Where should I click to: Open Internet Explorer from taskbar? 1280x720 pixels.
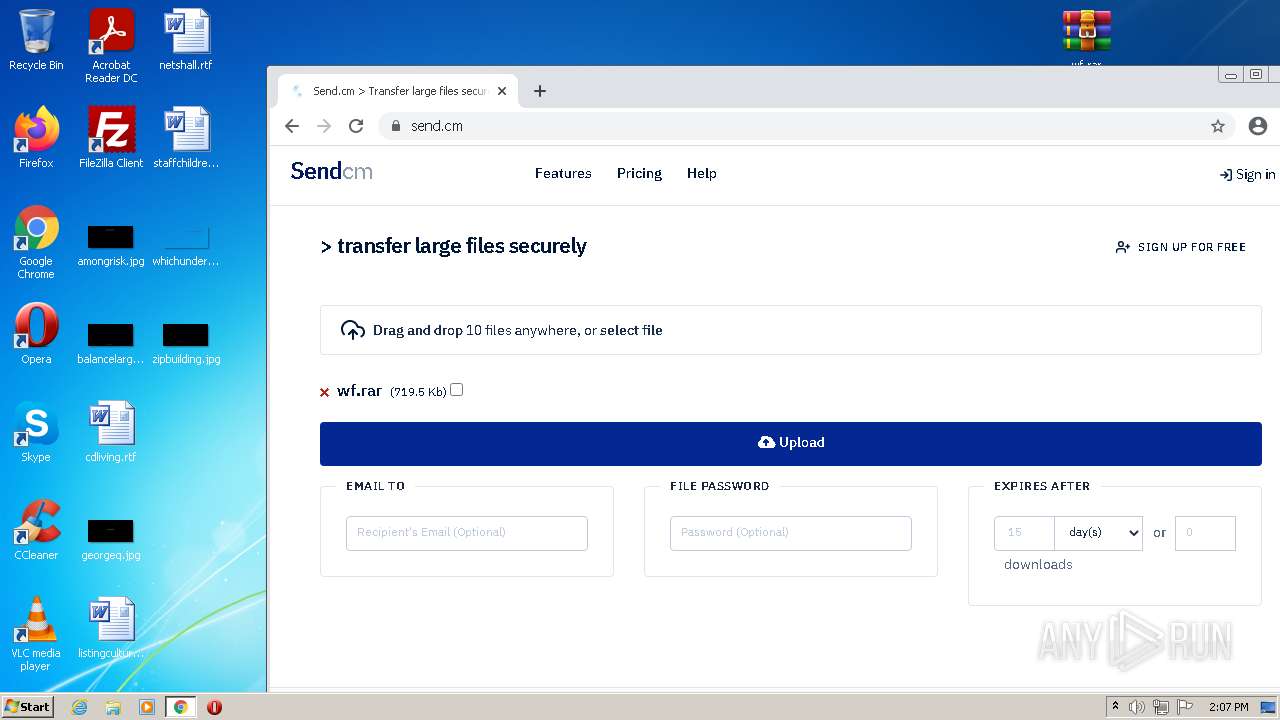(80, 707)
